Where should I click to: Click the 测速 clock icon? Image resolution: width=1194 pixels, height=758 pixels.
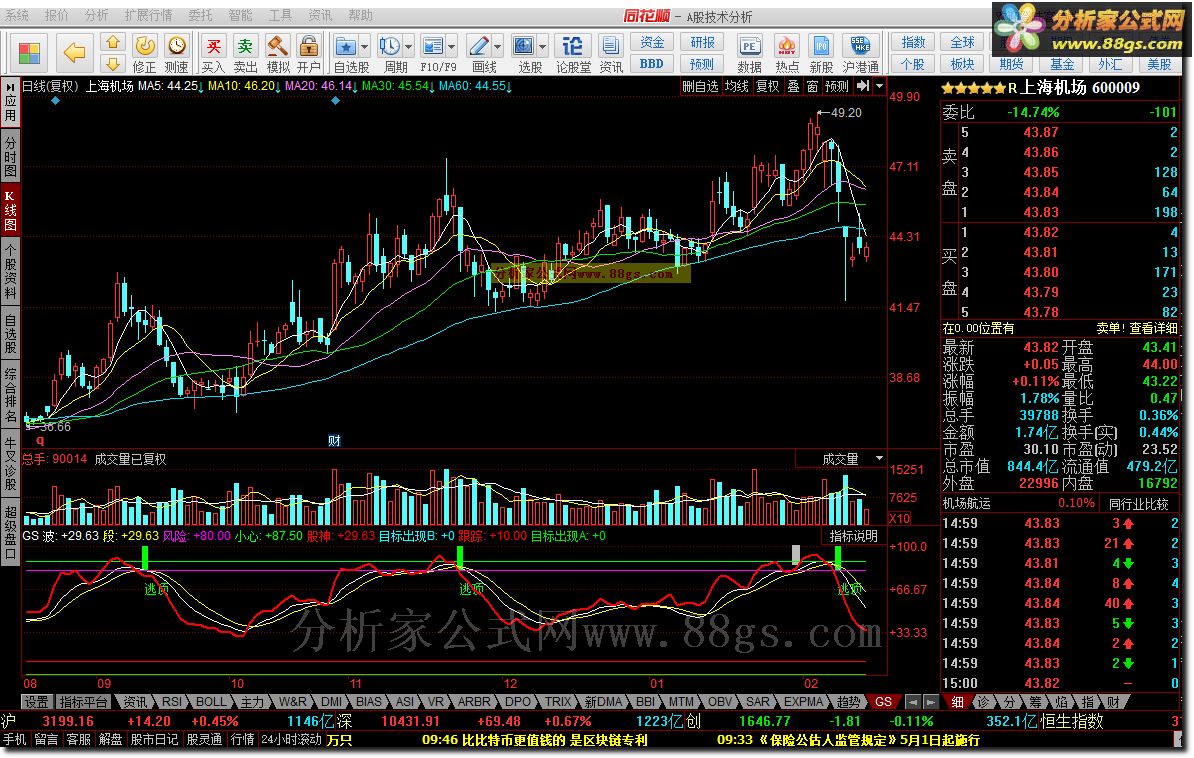177,46
